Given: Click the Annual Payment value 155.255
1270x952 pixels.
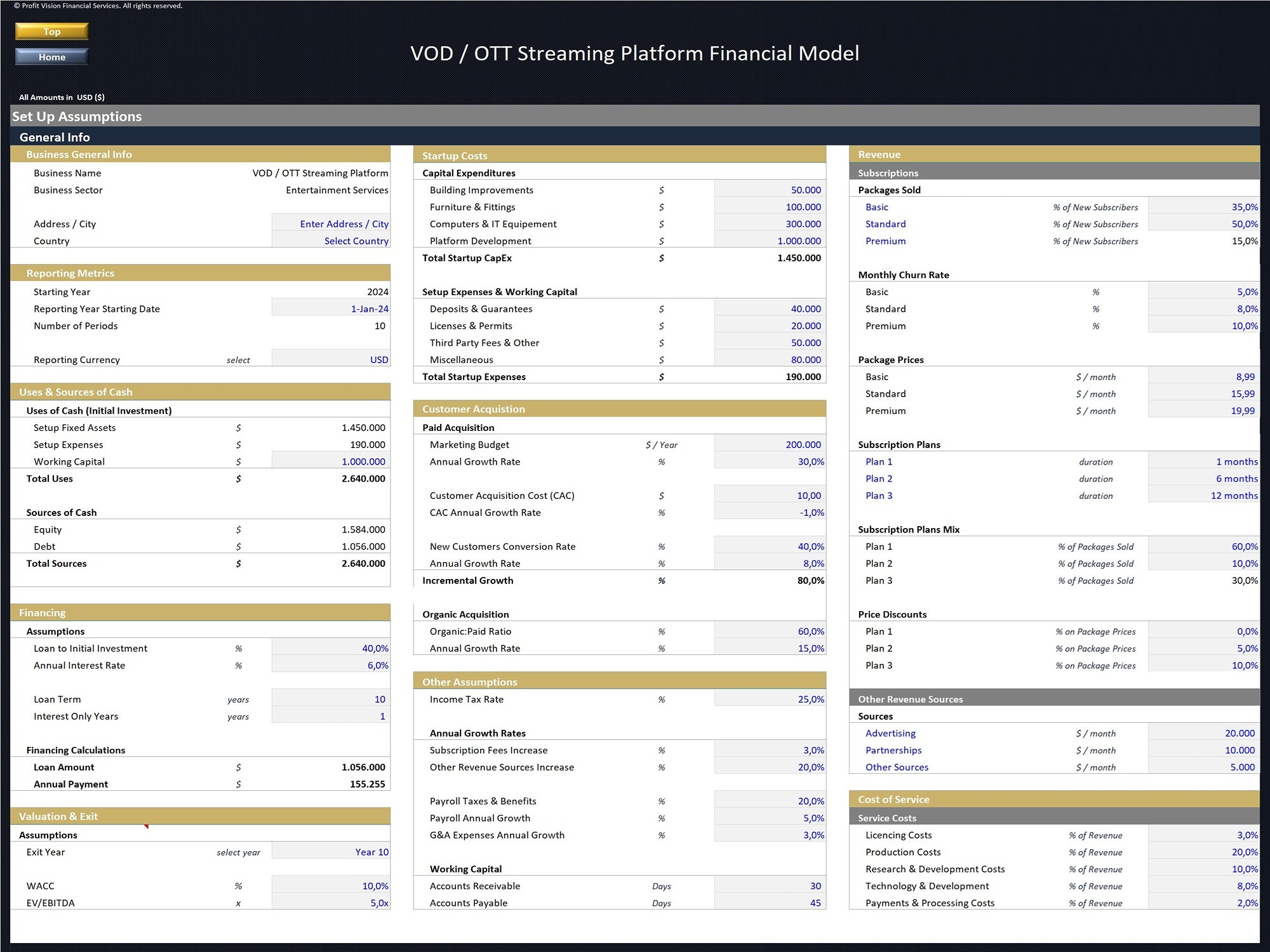Looking at the screenshot, I should point(367,784).
